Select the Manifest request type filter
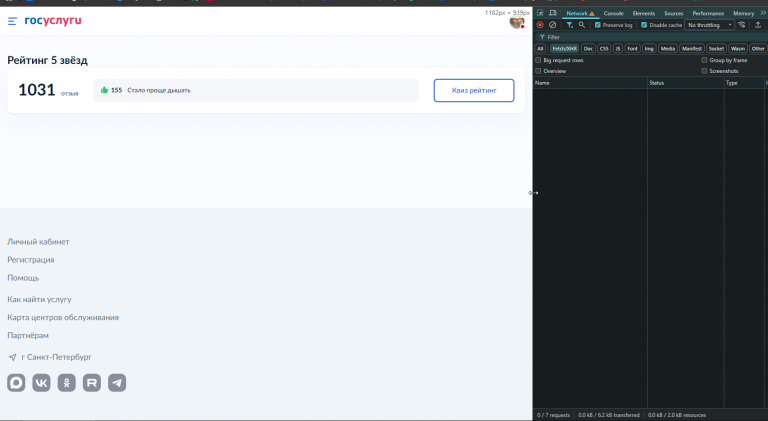This screenshot has height=421, width=768. (x=692, y=48)
